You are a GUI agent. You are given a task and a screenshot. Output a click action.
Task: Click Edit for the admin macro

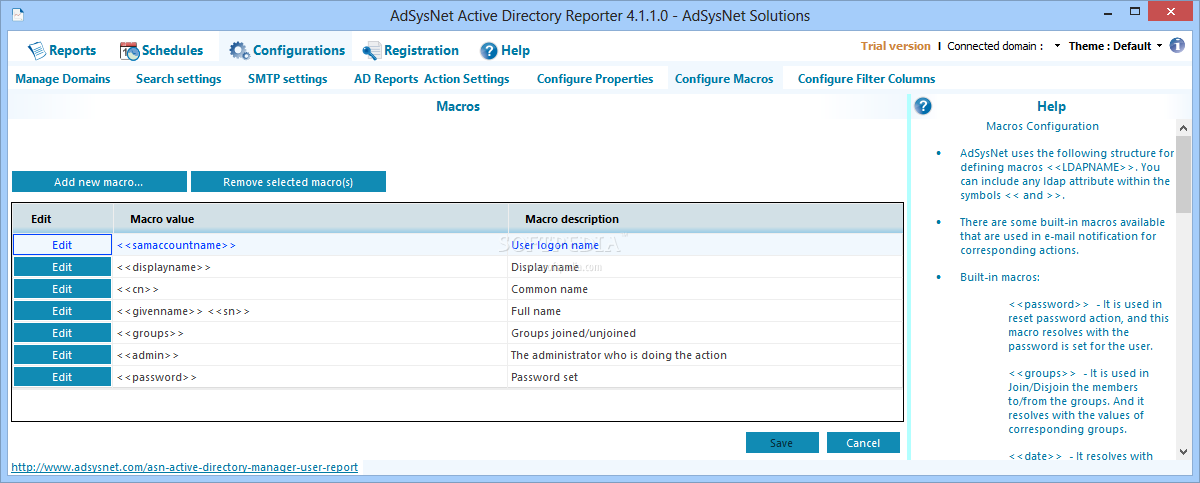(x=62, y=355)
